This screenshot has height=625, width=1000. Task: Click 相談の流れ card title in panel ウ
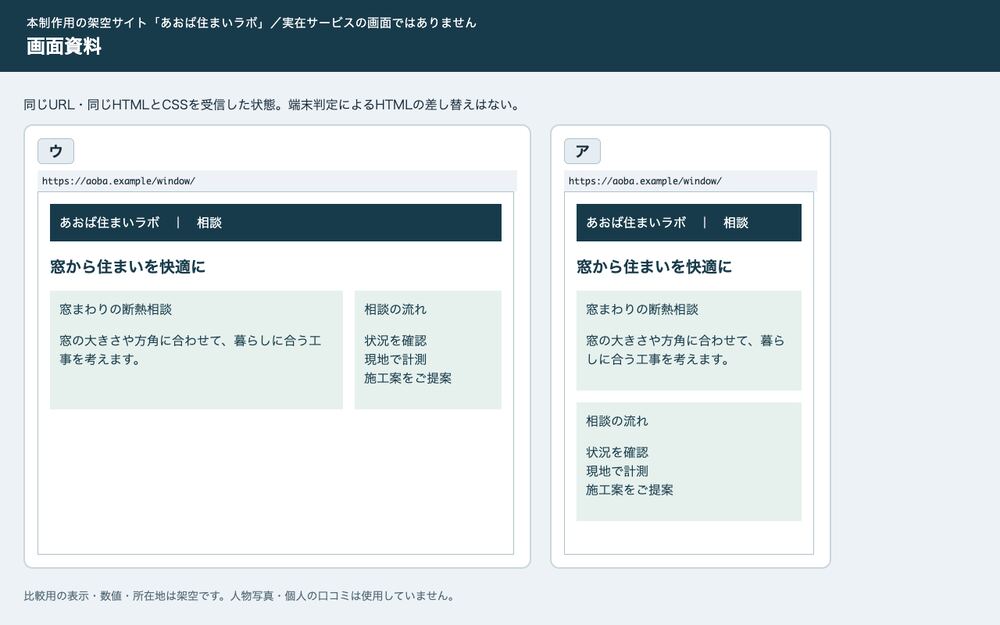pyautogui.click(x=395, y=309)
